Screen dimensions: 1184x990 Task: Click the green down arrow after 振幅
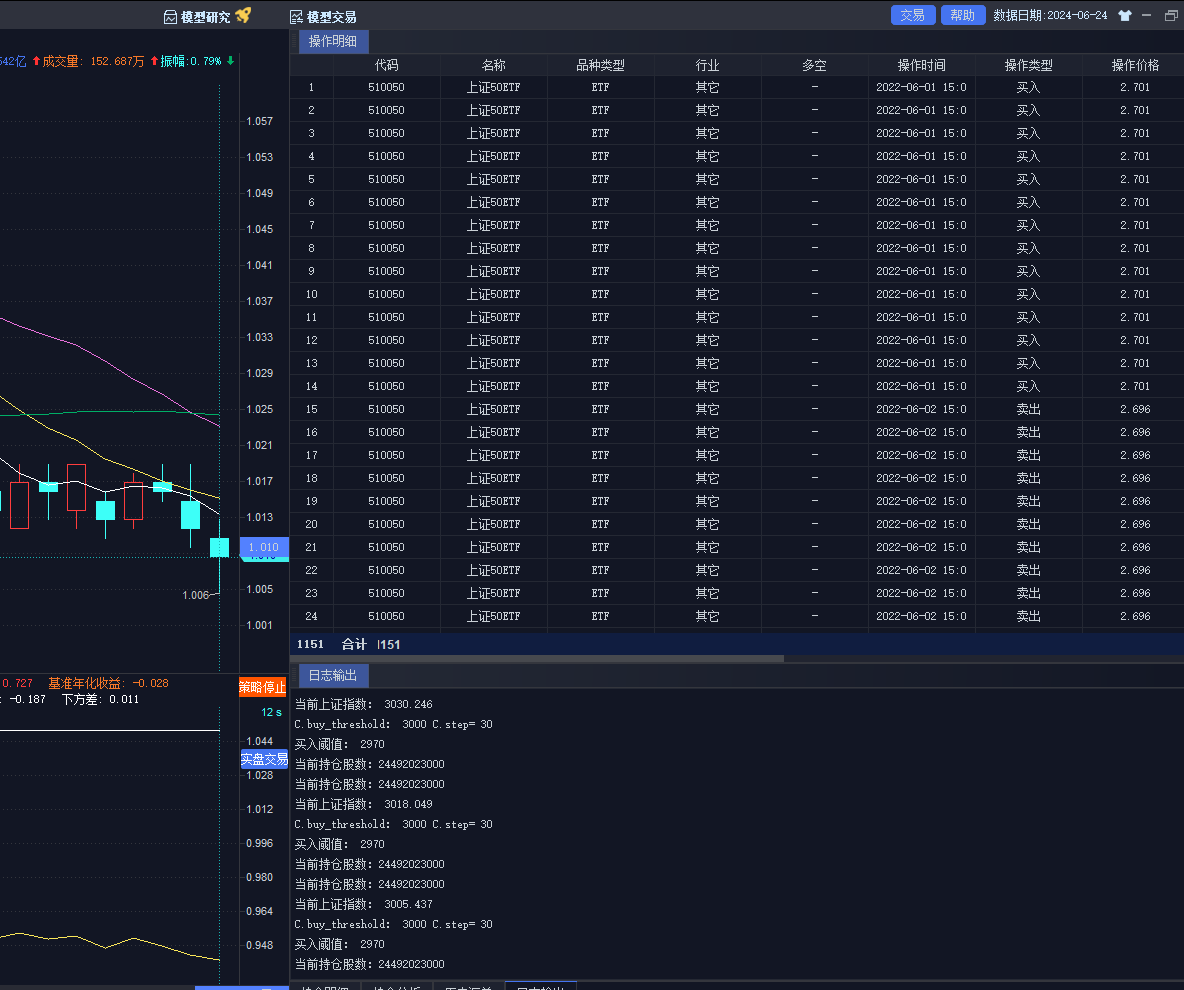click(230, 60)
